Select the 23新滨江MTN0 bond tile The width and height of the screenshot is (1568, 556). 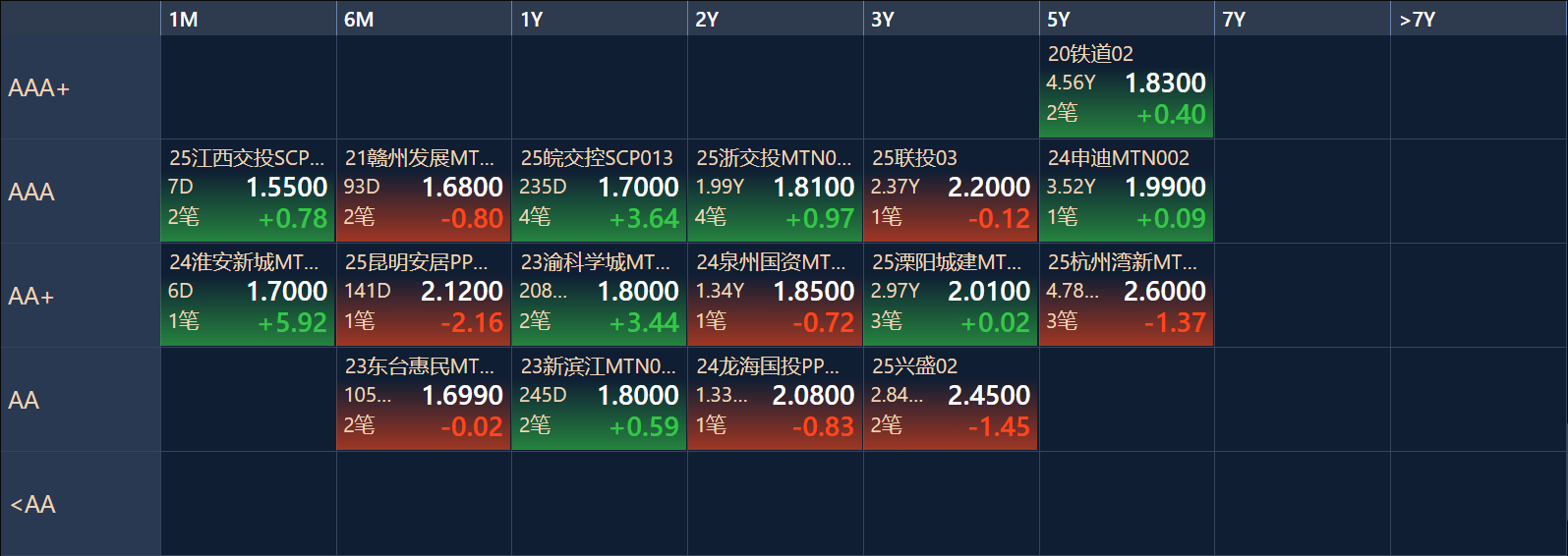tap(599, 400)
